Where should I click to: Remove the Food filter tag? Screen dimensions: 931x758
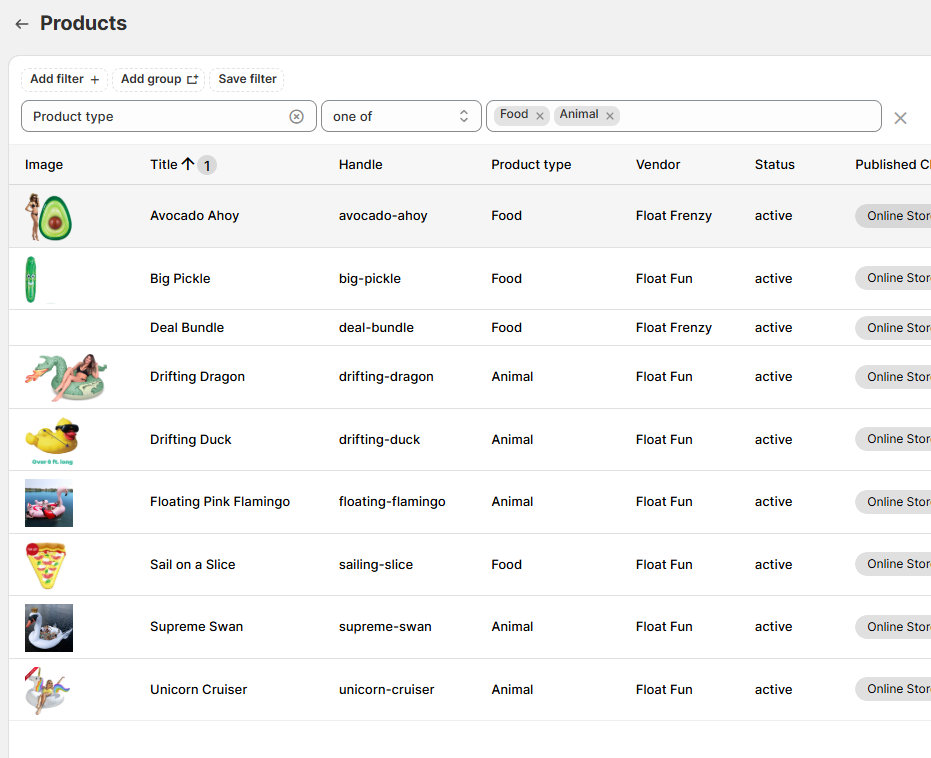540,116
